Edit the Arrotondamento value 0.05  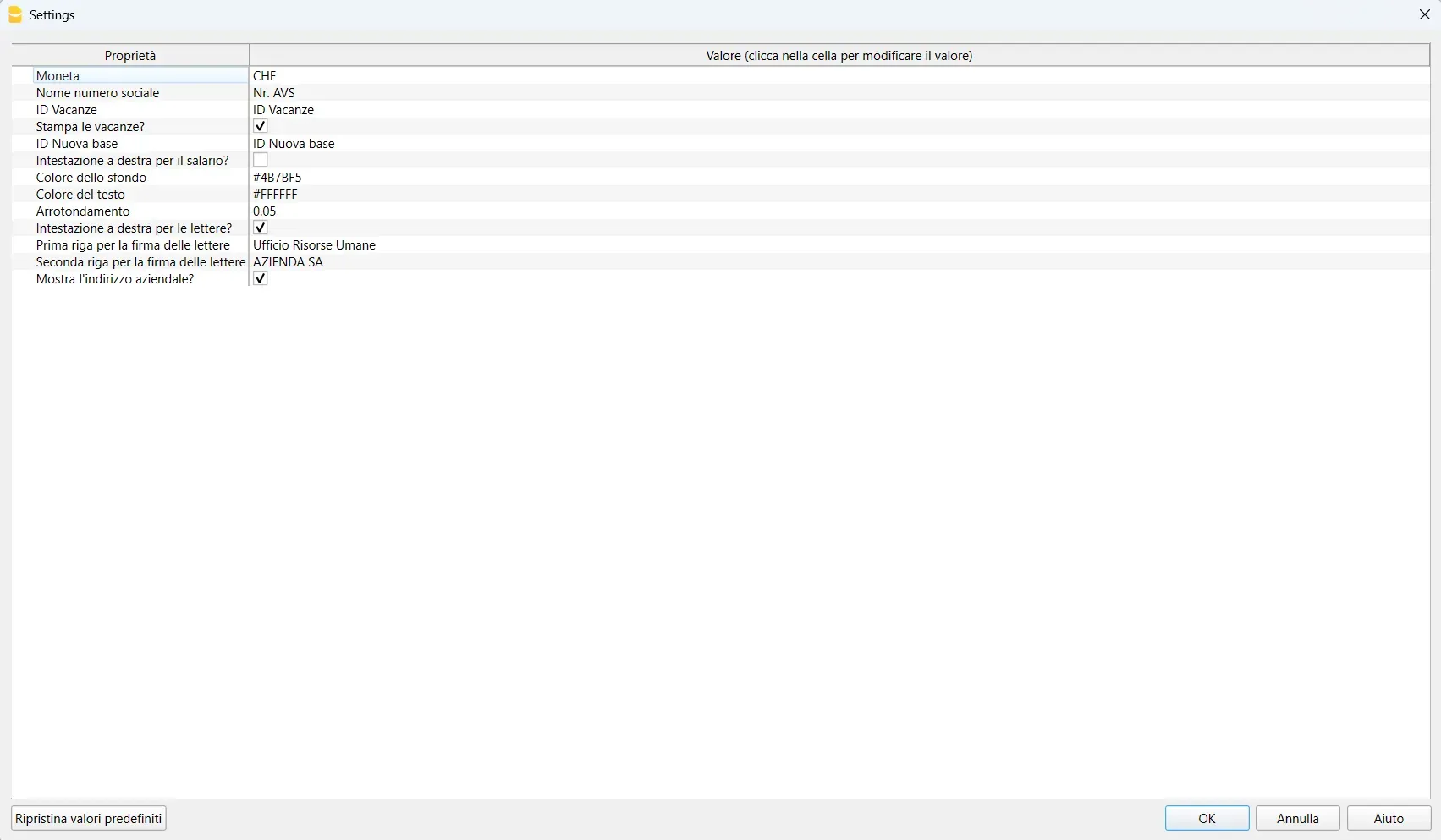tap(265, 211)
